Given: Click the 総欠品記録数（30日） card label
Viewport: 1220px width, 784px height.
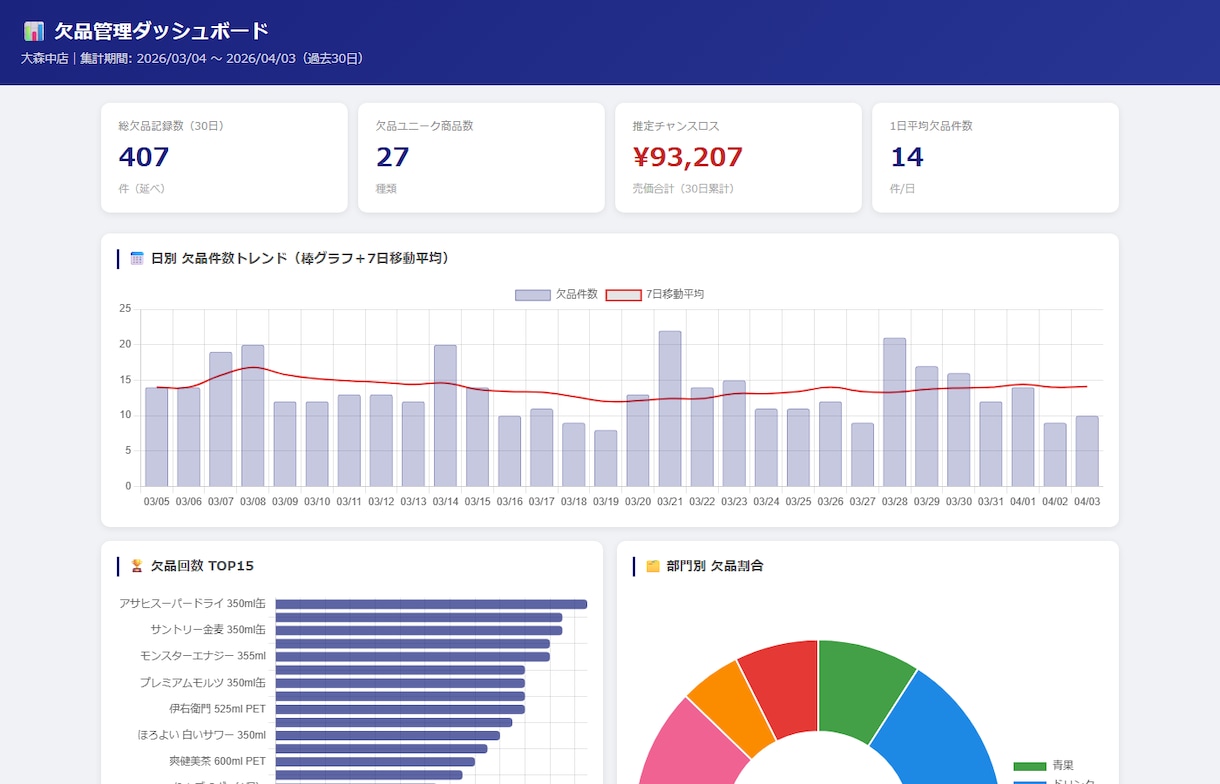Looking at the screenshot, I should coord(171,126).
